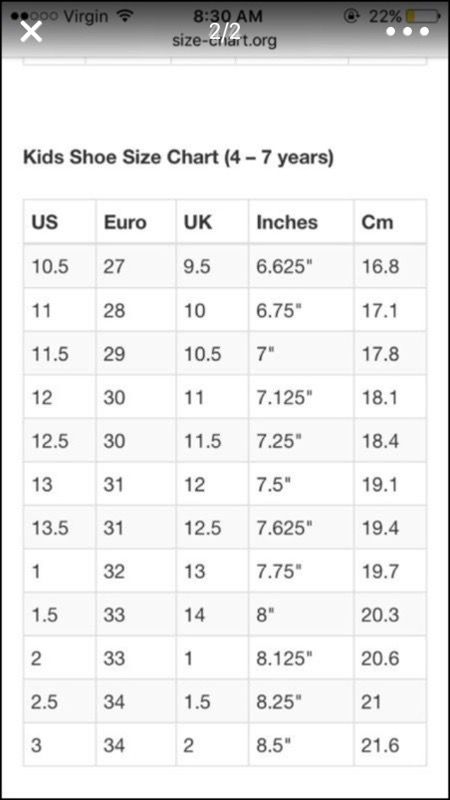The image size is (450, 800).
Task: Open the three-dot more options menu
Action: (x=407, y=32)
